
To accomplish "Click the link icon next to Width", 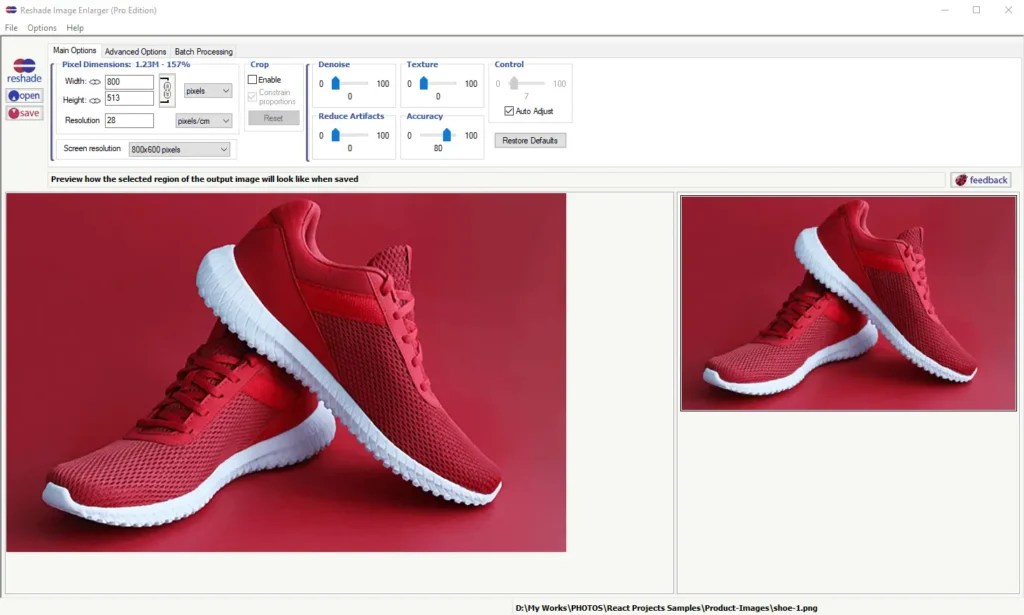I will [x=96, y=82].
